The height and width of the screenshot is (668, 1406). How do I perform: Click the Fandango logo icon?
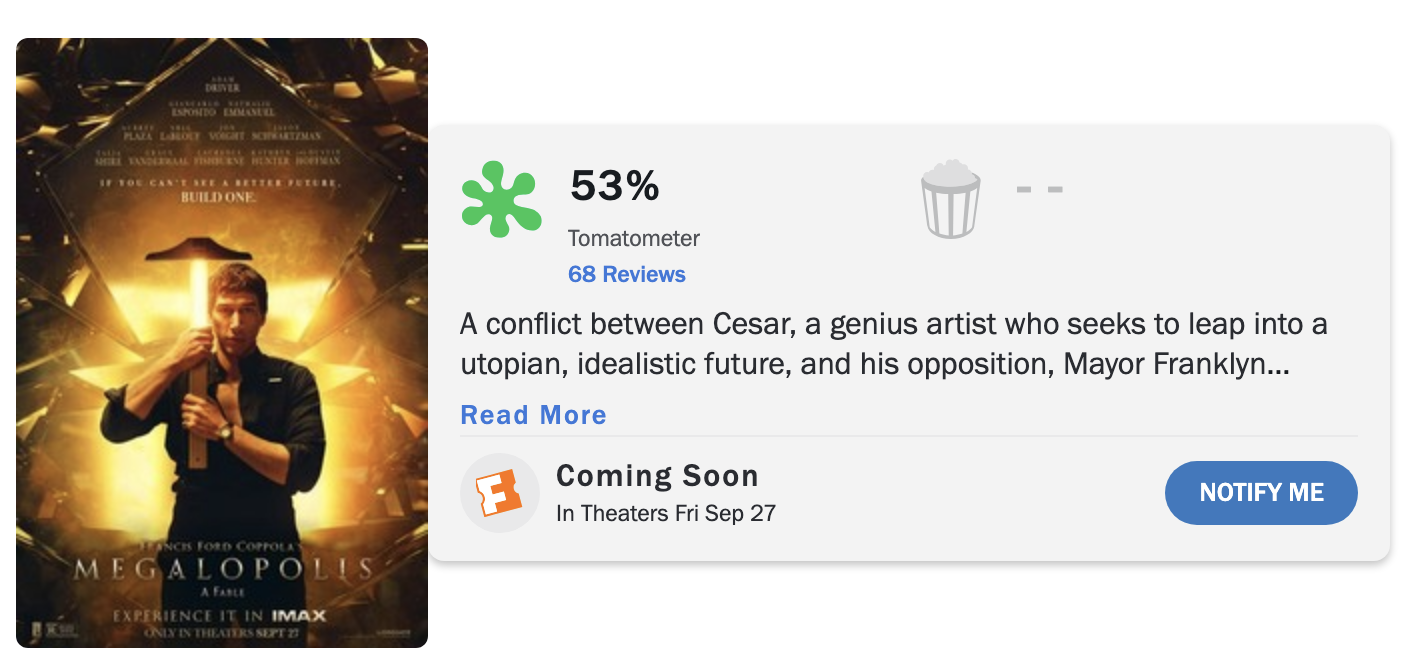point(499,493)
